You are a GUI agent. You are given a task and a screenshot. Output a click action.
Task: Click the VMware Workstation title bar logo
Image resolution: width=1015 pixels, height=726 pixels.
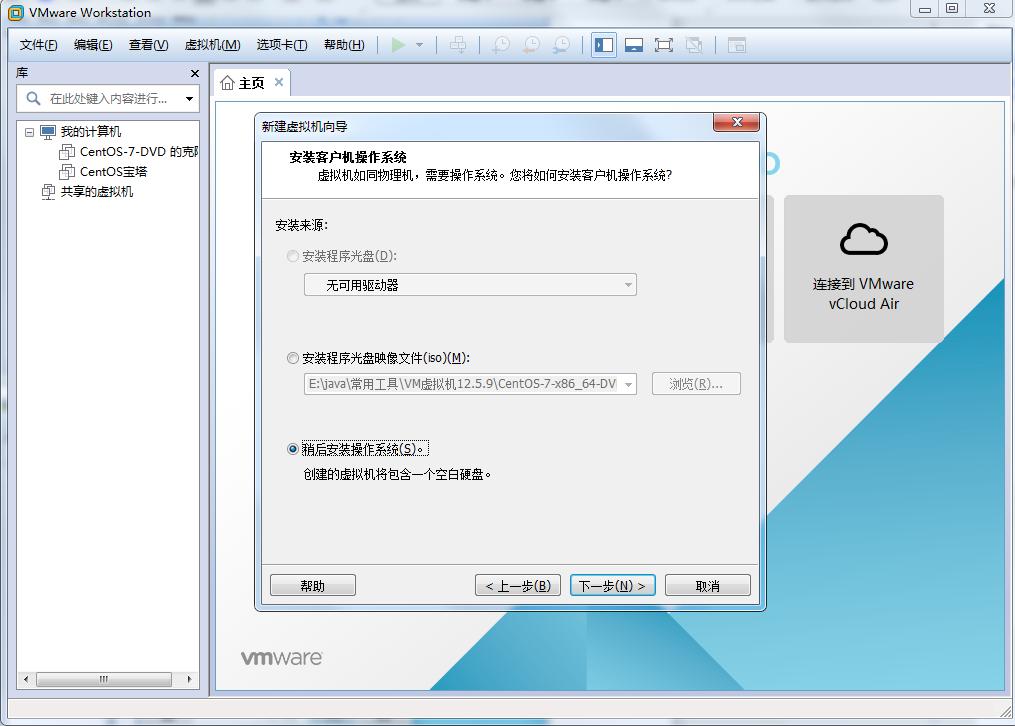coord(16,12)
